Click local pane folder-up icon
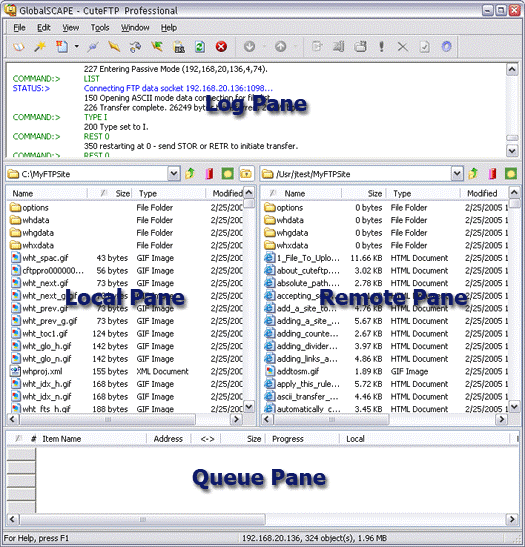This screenshot has width=525, height=547. pyautogui.click(x=246, y=173)
